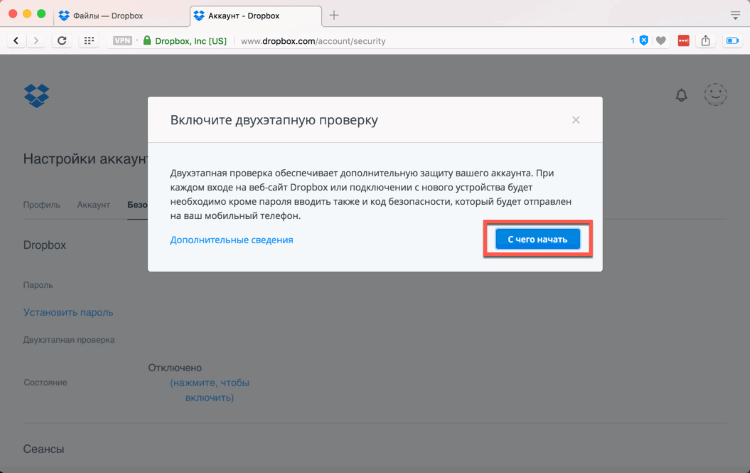Click the heart bookmark icon

pyautogui.click(x=660, y=41)
